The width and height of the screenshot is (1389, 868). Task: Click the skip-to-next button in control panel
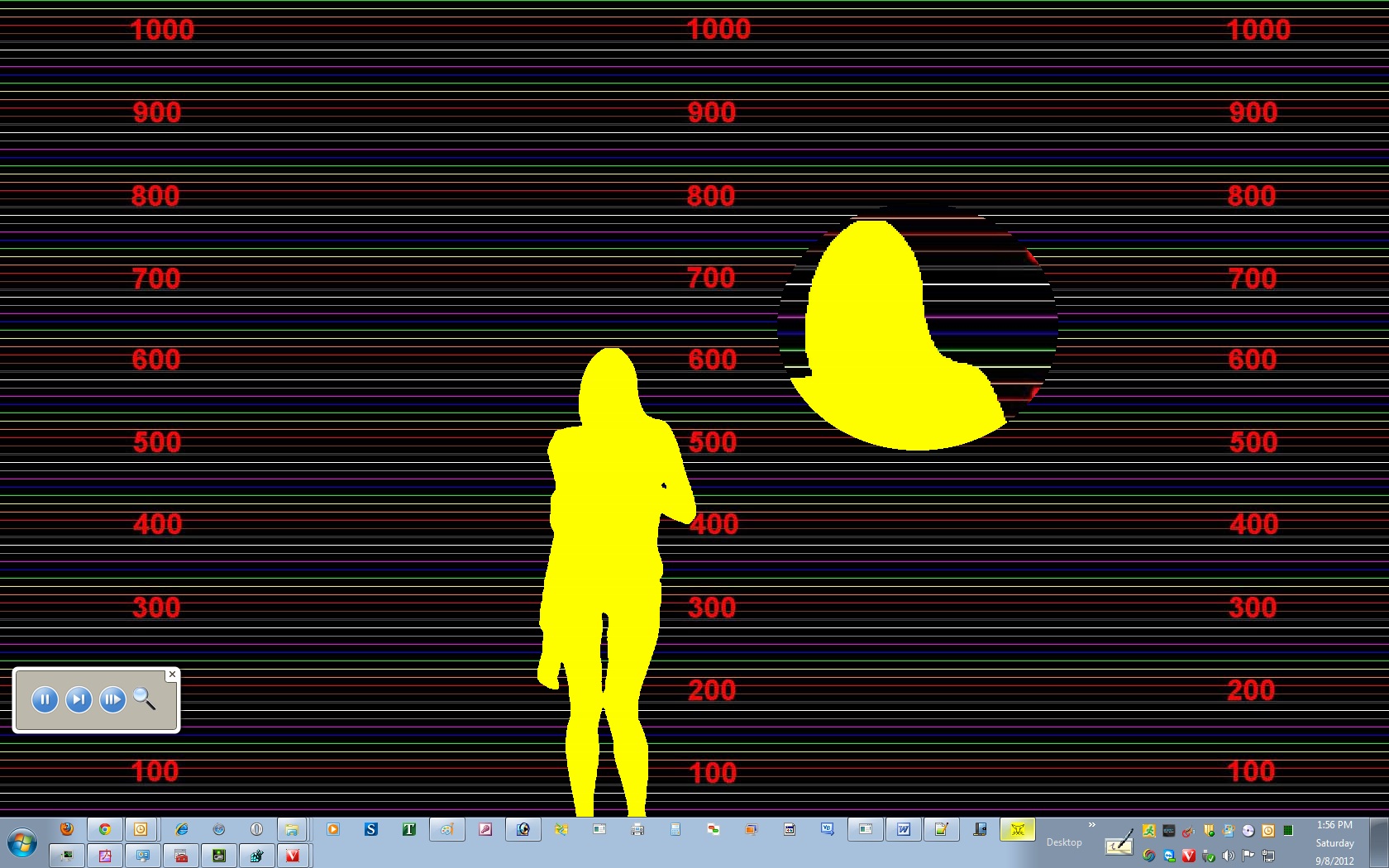79,700
